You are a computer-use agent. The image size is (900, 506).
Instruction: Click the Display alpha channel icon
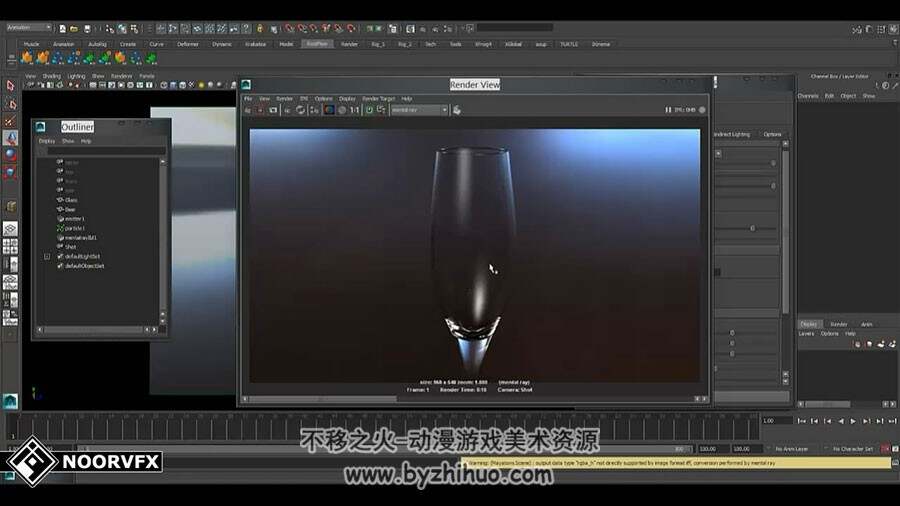tap(342, 110)
